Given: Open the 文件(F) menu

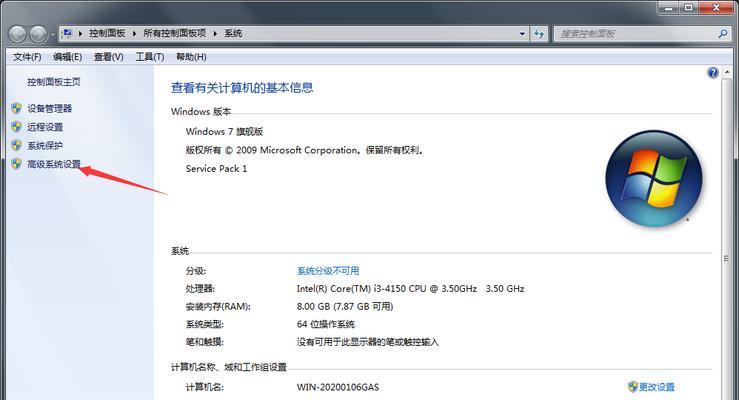Looking at the screenshot, I should pos(27,57).
